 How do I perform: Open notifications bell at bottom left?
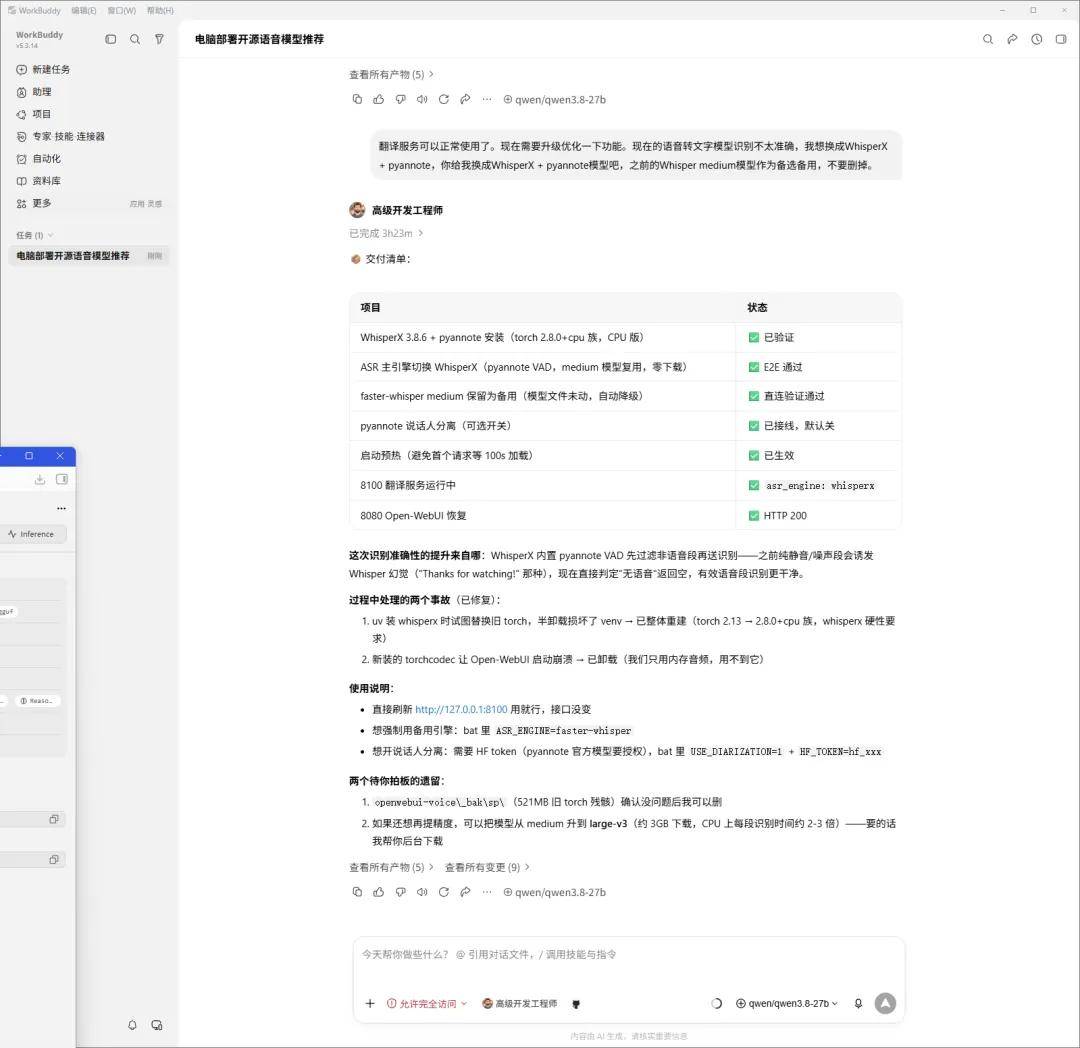tap(132, 1025)
